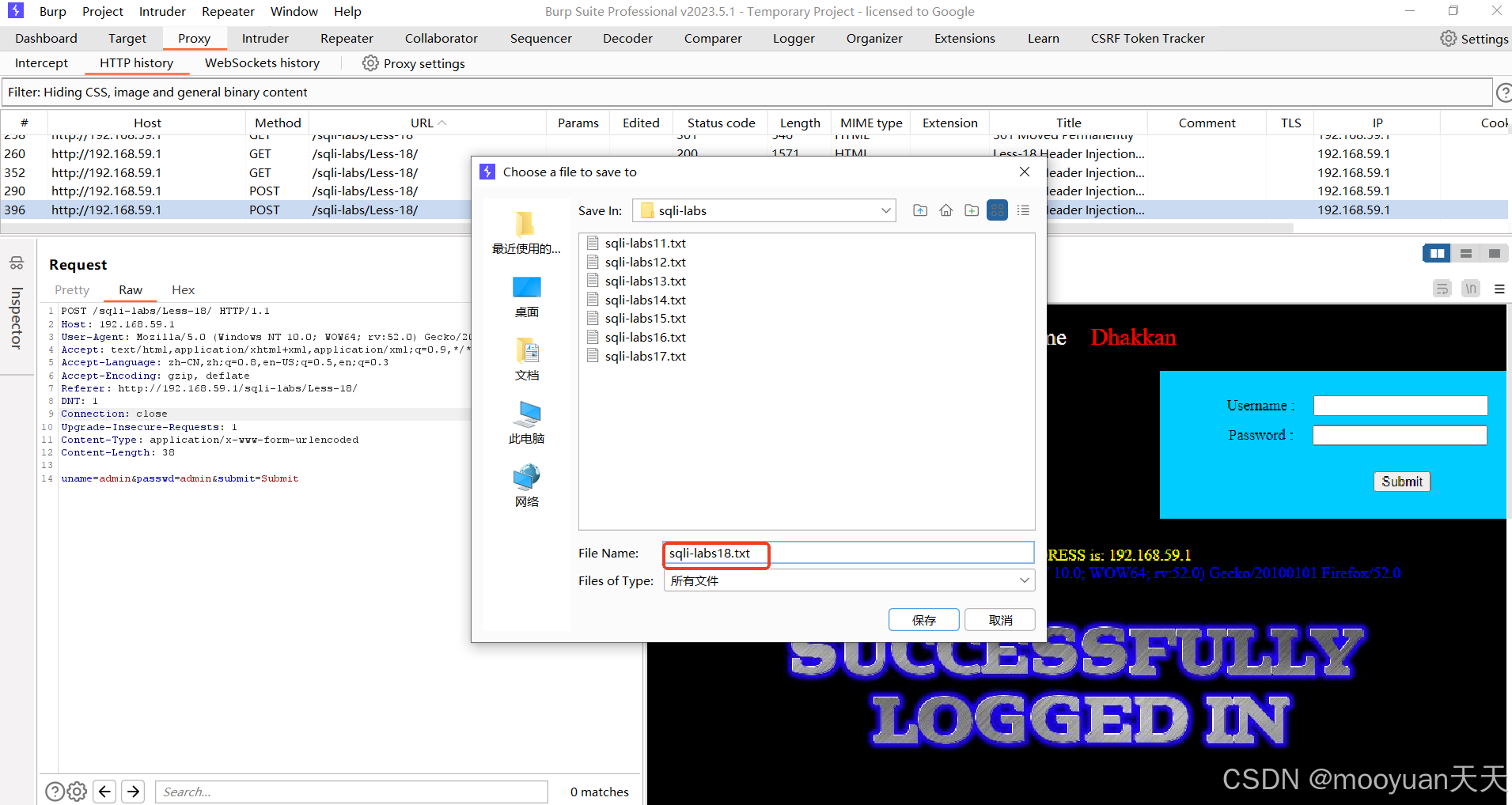Select sqli-labs13.txt file

click(637, 281)
